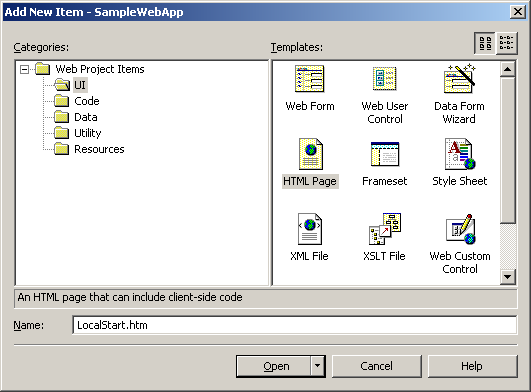The image size is (531, 392).
Task: Choose the Web User Control template
Action: [x=384, y=79]
